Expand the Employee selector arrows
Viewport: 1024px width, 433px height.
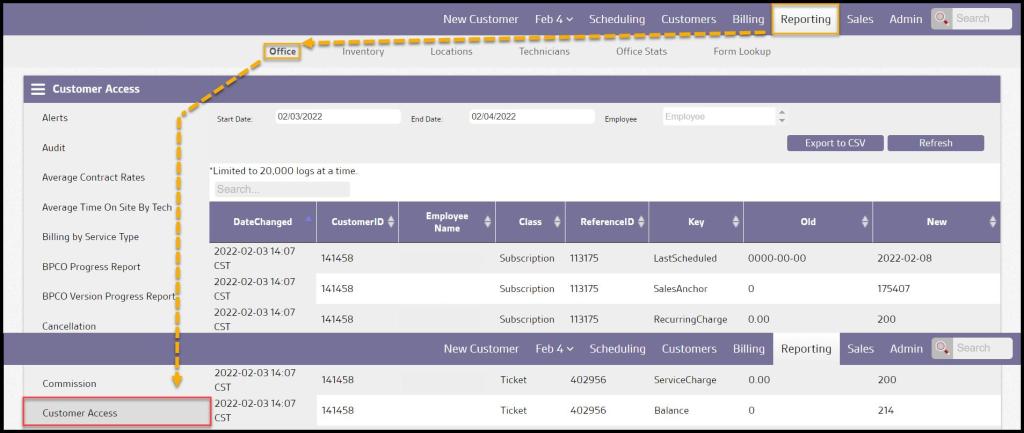(781, 117)
